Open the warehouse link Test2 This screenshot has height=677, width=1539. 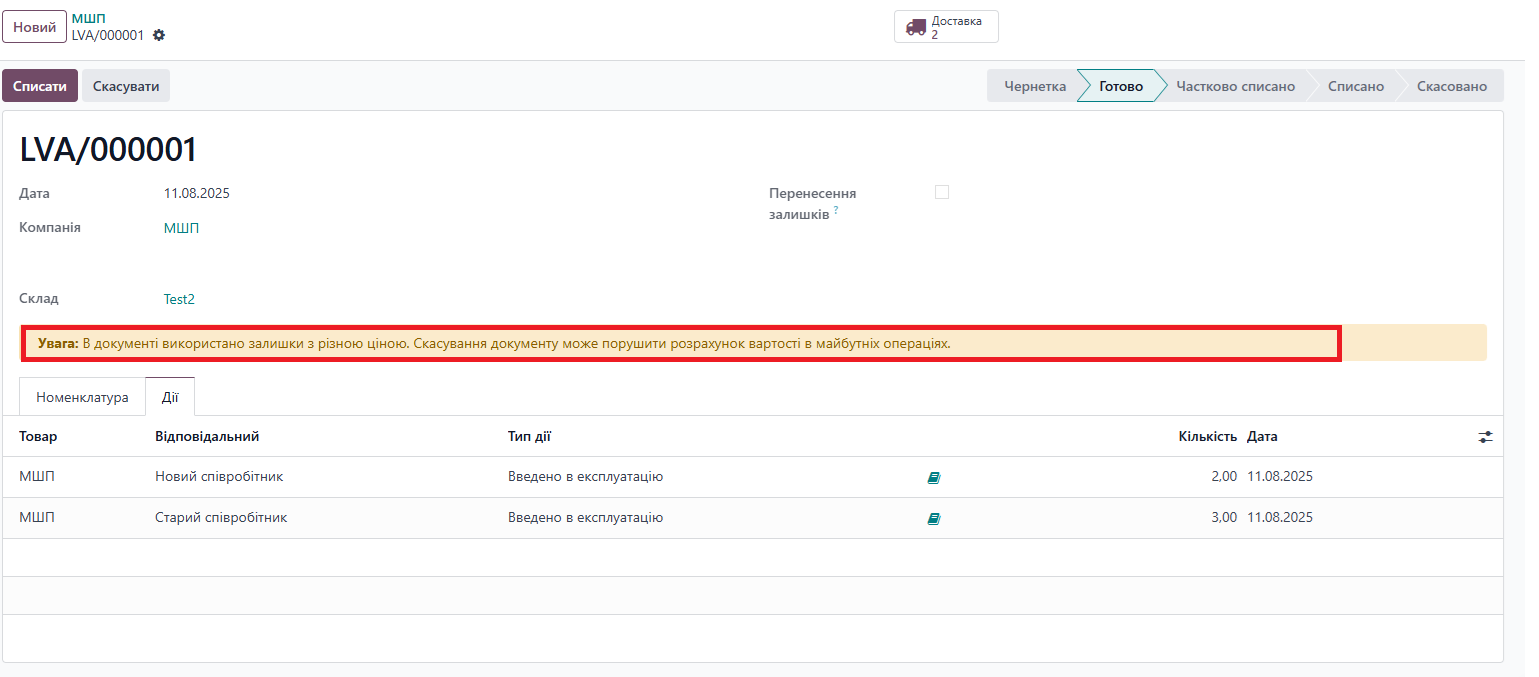coord(179,299)
